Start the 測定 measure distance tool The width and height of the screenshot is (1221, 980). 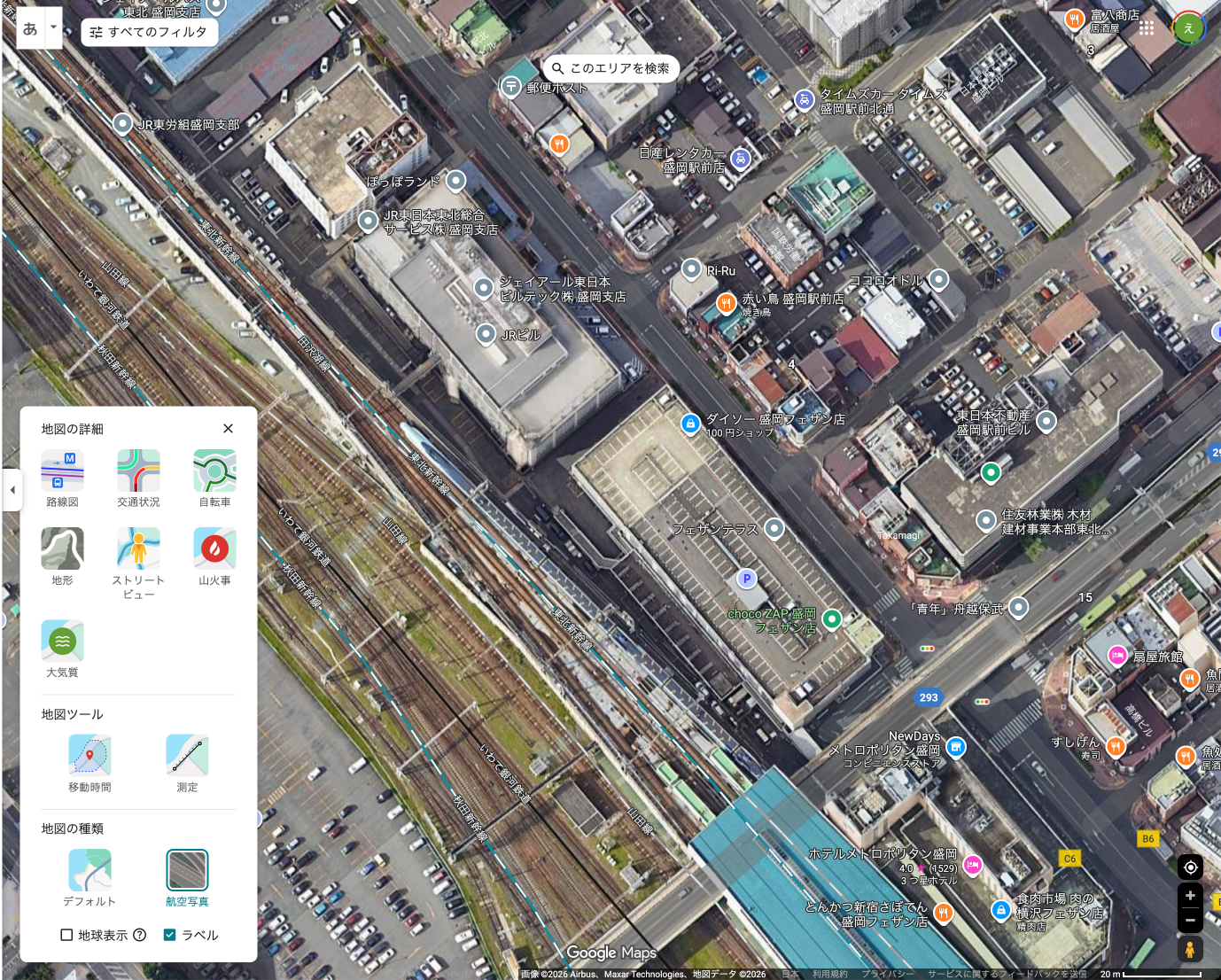coord(187,755)
